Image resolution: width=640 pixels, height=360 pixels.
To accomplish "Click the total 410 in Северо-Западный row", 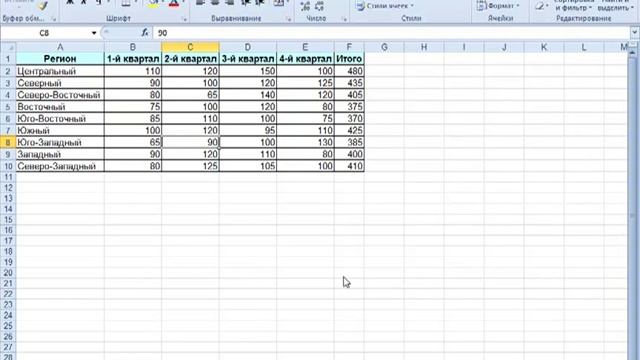I will click(x=349, y=166).
